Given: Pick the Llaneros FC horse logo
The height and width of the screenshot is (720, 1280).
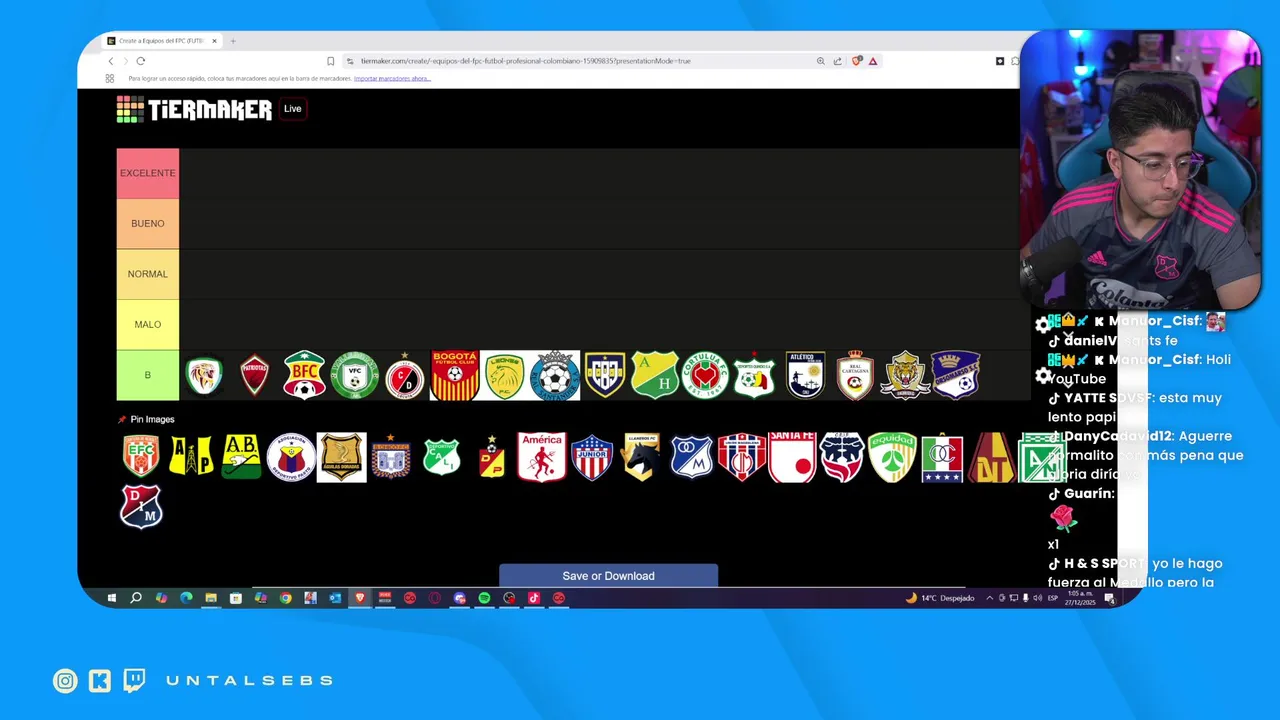Looking at the screenshot, I should pos(642,457).
